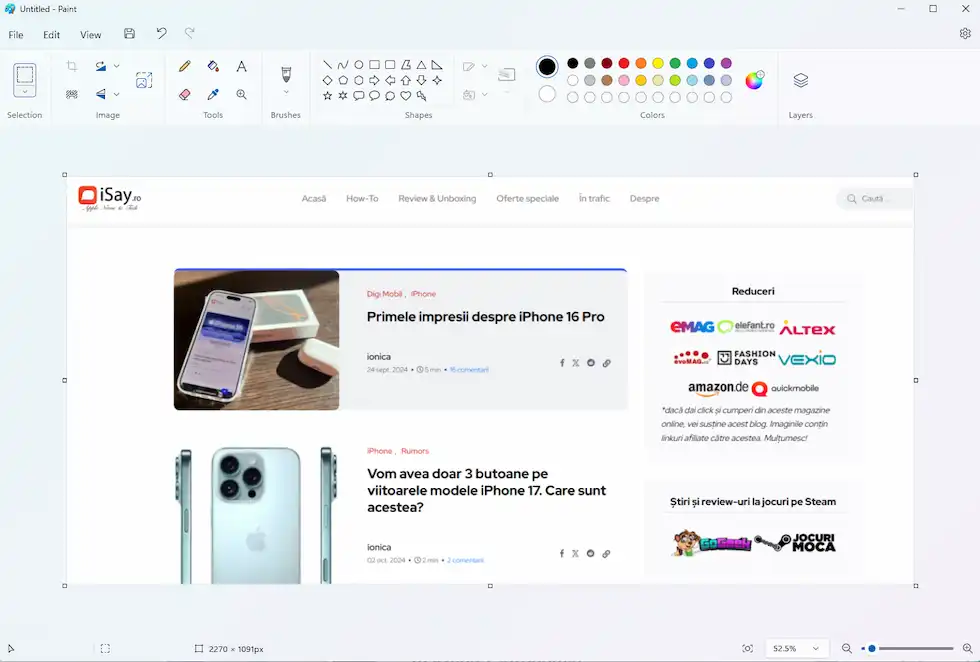
Task: Choose the Pentagon shape
Action: pos(343,80)
